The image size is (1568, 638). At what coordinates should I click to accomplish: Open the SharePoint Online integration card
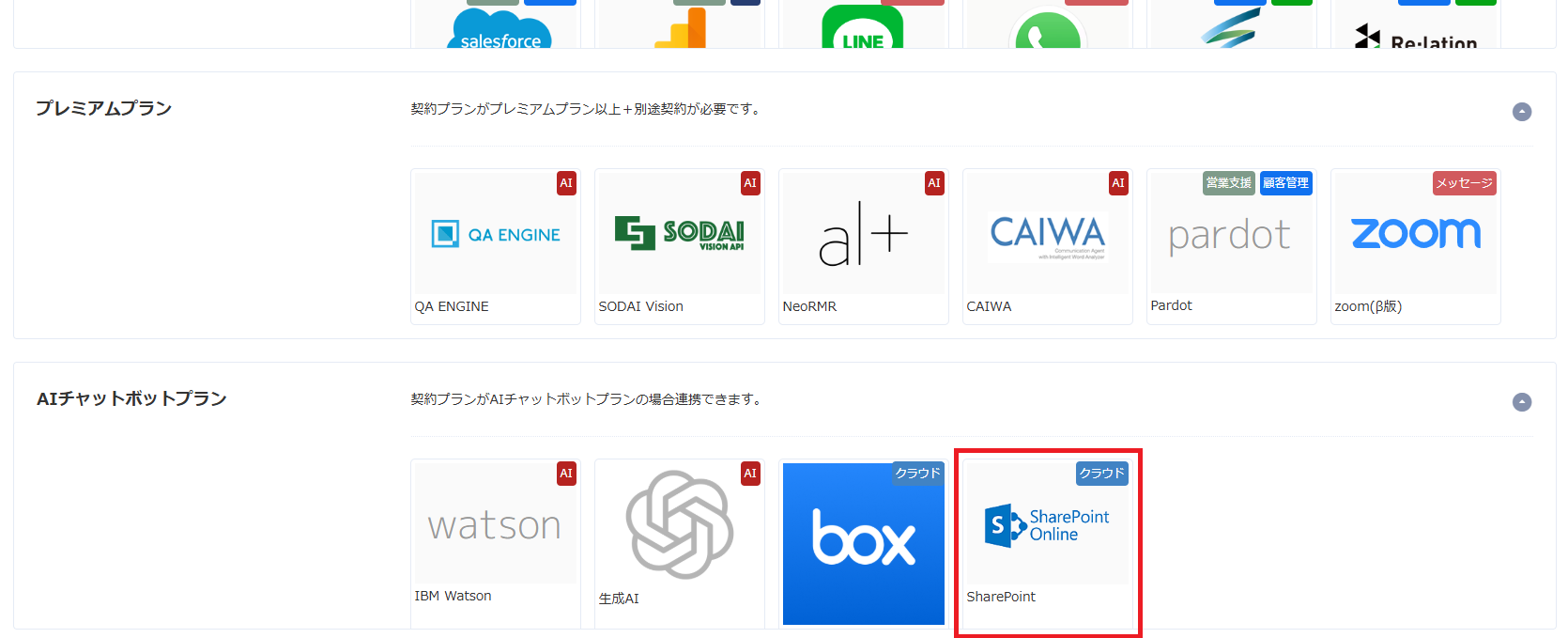(1048, 544)
